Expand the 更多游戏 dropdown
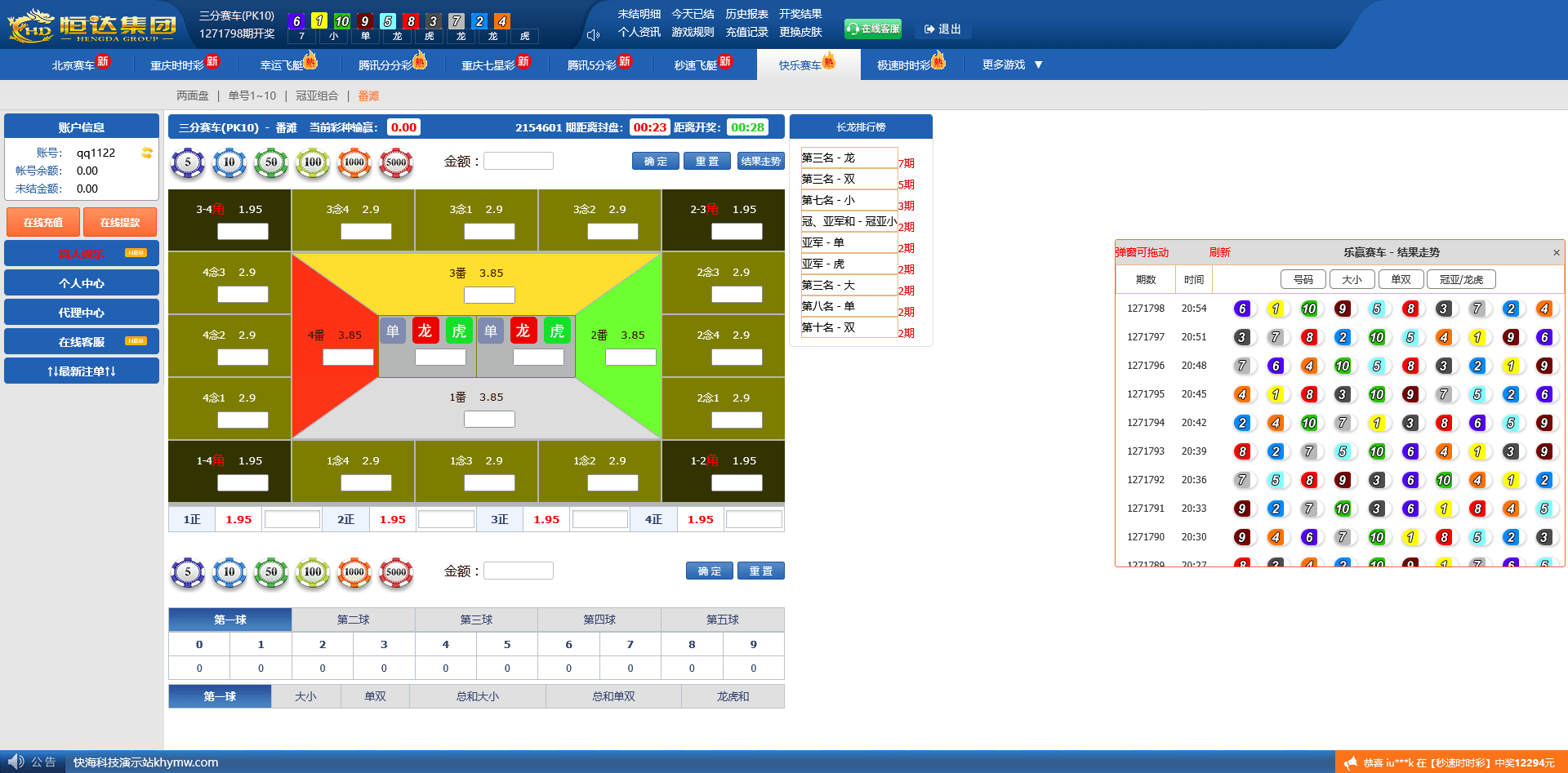The height and width of the screenshot is (773, 1568). [1012, 64]
